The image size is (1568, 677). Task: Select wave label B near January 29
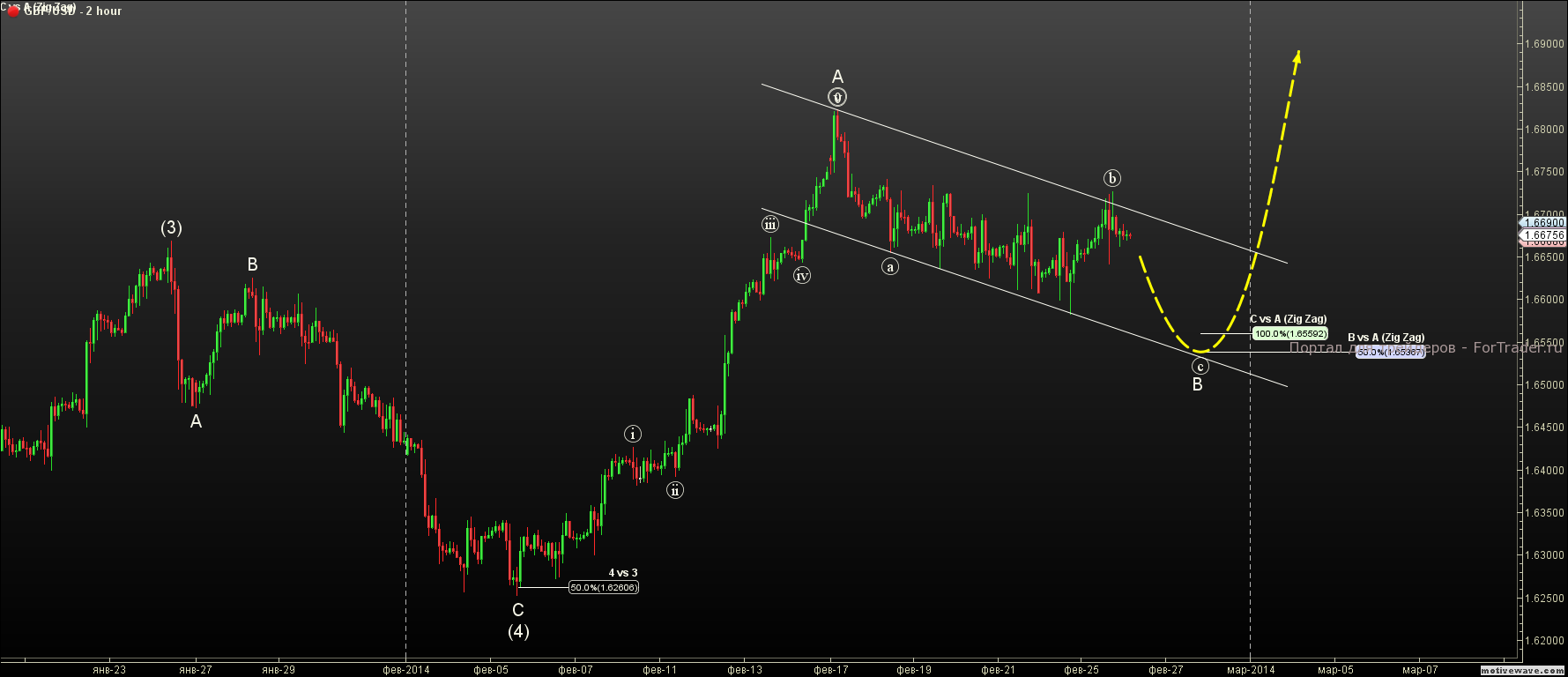click(252, 264)
